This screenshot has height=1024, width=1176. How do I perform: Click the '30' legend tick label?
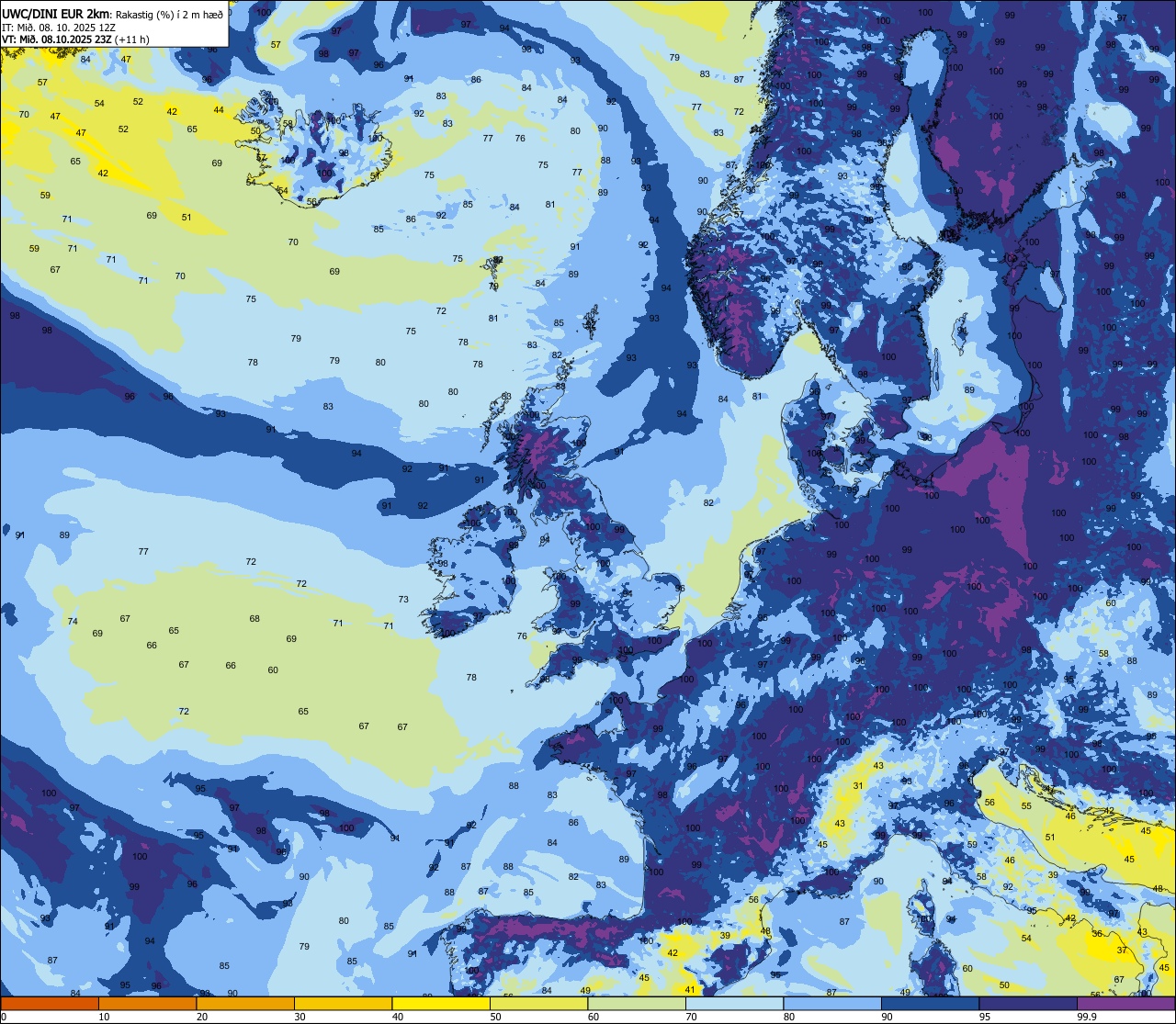[300, 1017]
